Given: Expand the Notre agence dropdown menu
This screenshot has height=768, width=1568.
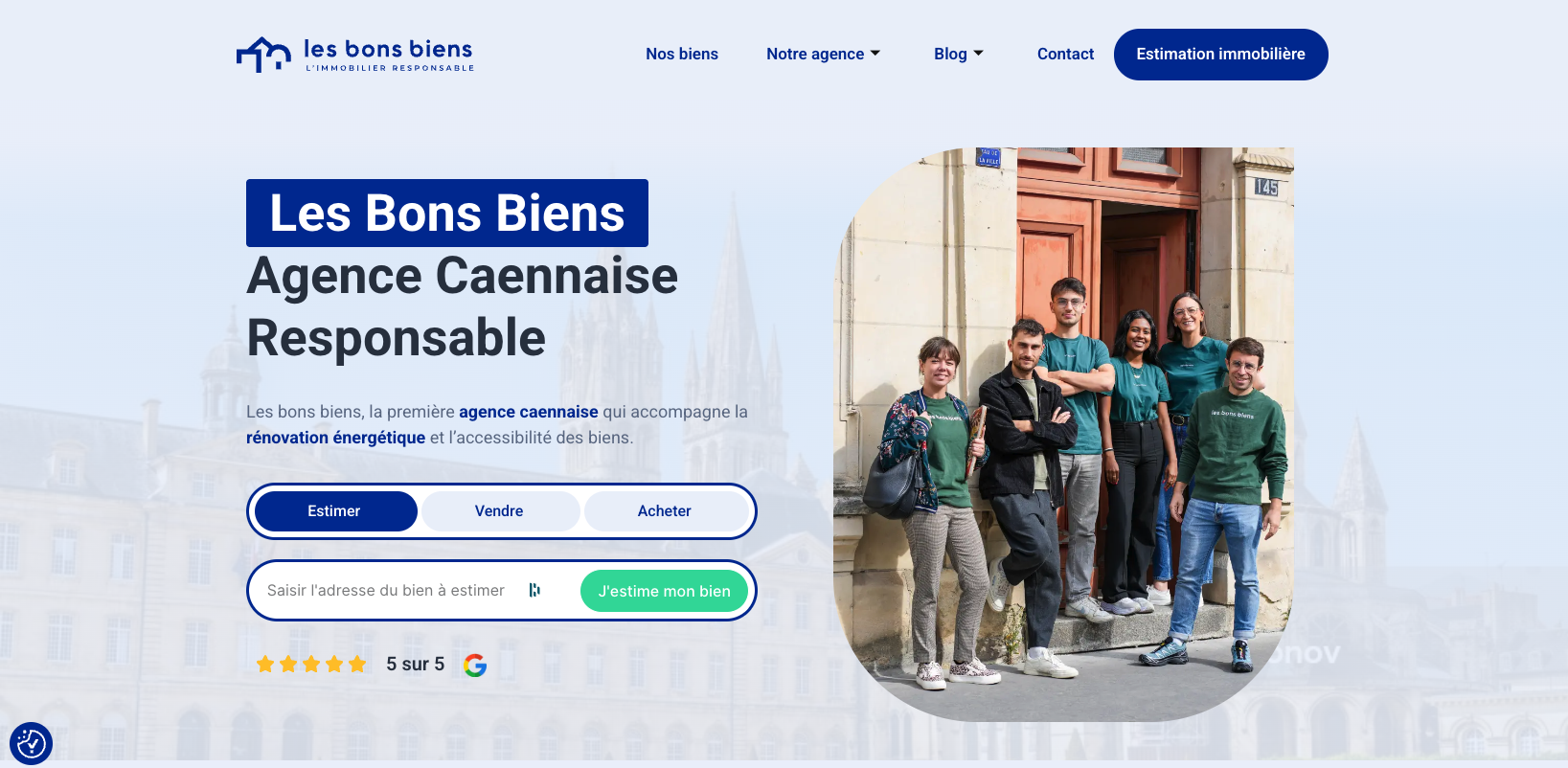Looking at the screenshot, I should point(823,55).
